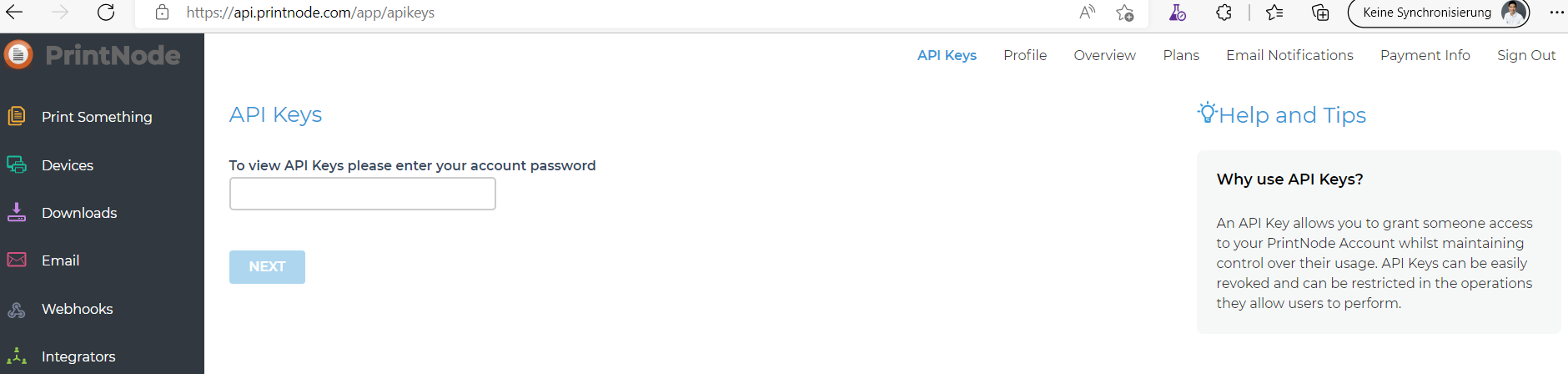Image resolution: width=1568 pixels, height=374 pixels.
Task: Click the browser back arrow
Action: pyautogui.click(x=14, y=13)
